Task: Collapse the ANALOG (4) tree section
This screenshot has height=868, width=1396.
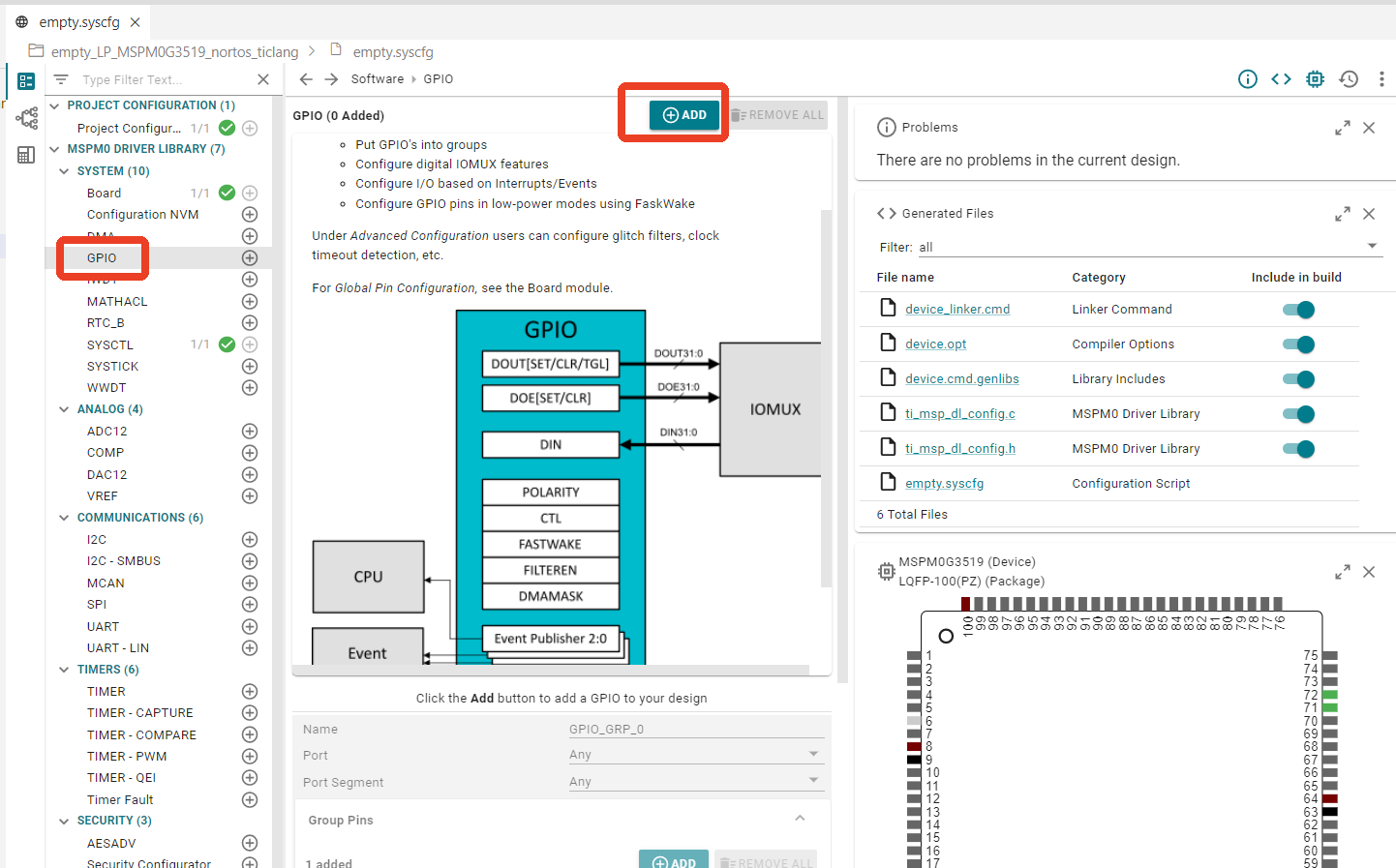Action: (x=64, y=409)
